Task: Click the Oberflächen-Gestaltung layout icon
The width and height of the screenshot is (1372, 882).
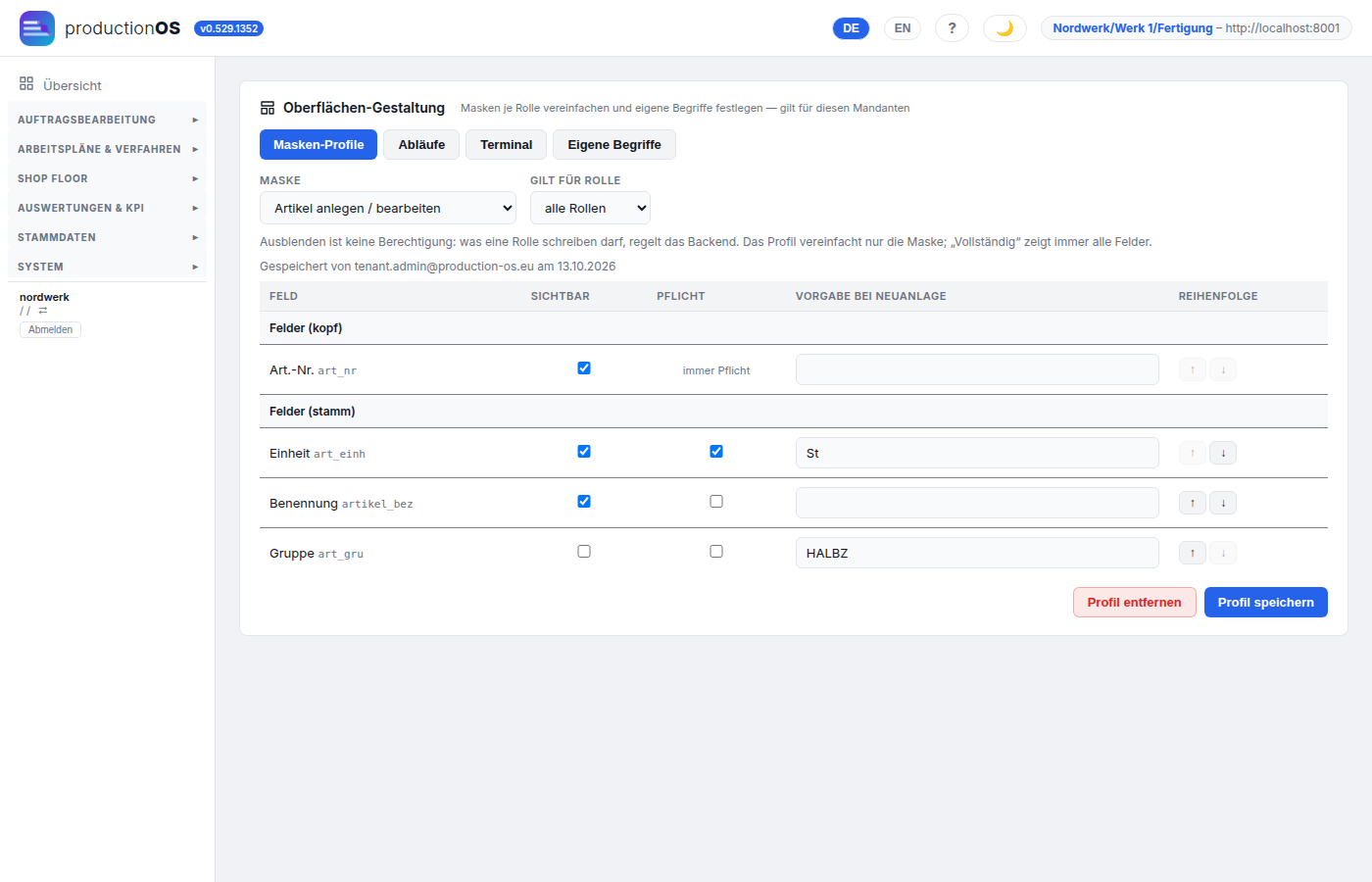Action: tap(268, 108)
